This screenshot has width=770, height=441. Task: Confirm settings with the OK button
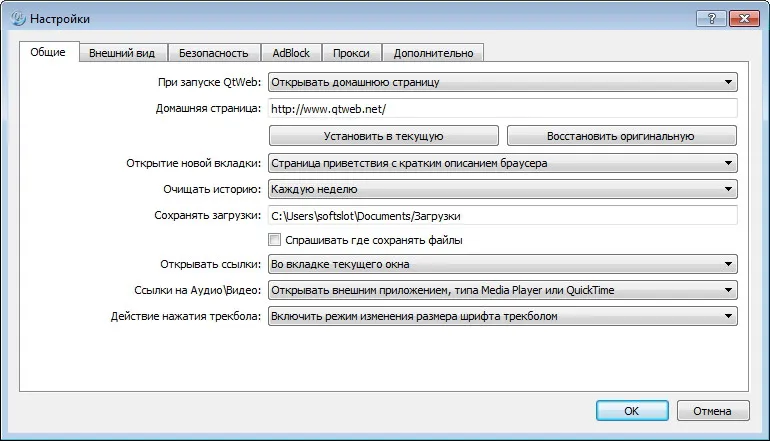[632, 411]
